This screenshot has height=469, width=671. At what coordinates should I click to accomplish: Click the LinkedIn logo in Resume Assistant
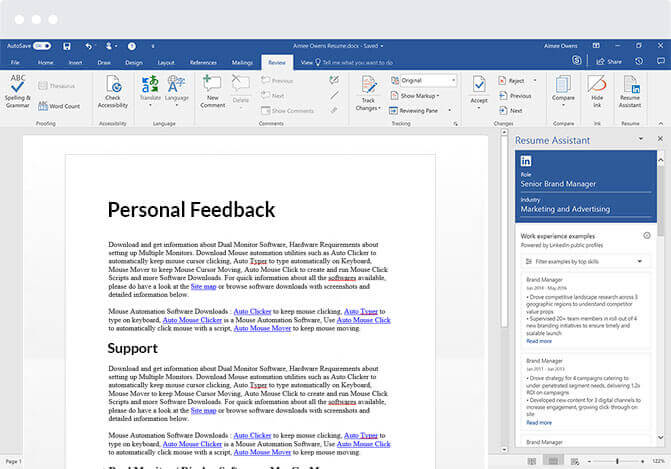pyautogui.click(x=526, y=161)
